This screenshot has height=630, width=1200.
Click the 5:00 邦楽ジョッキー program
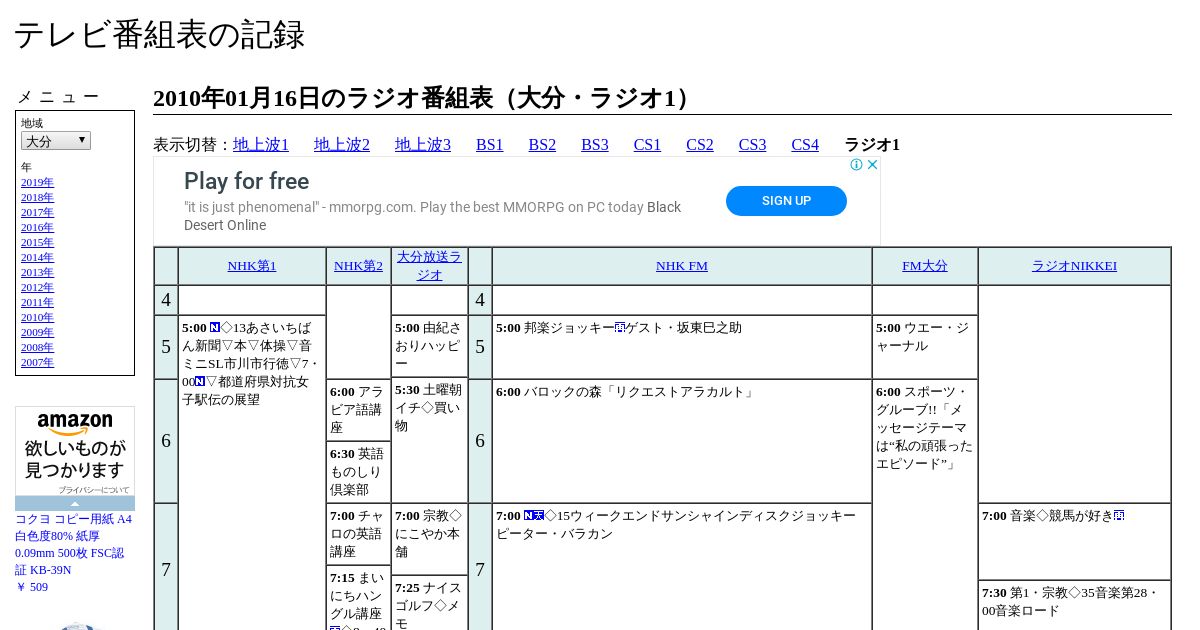pyautogui.click(x=682, y=347)
